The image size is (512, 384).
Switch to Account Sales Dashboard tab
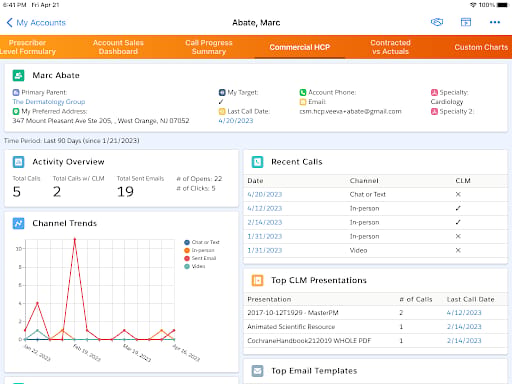(x=118, y=47)
